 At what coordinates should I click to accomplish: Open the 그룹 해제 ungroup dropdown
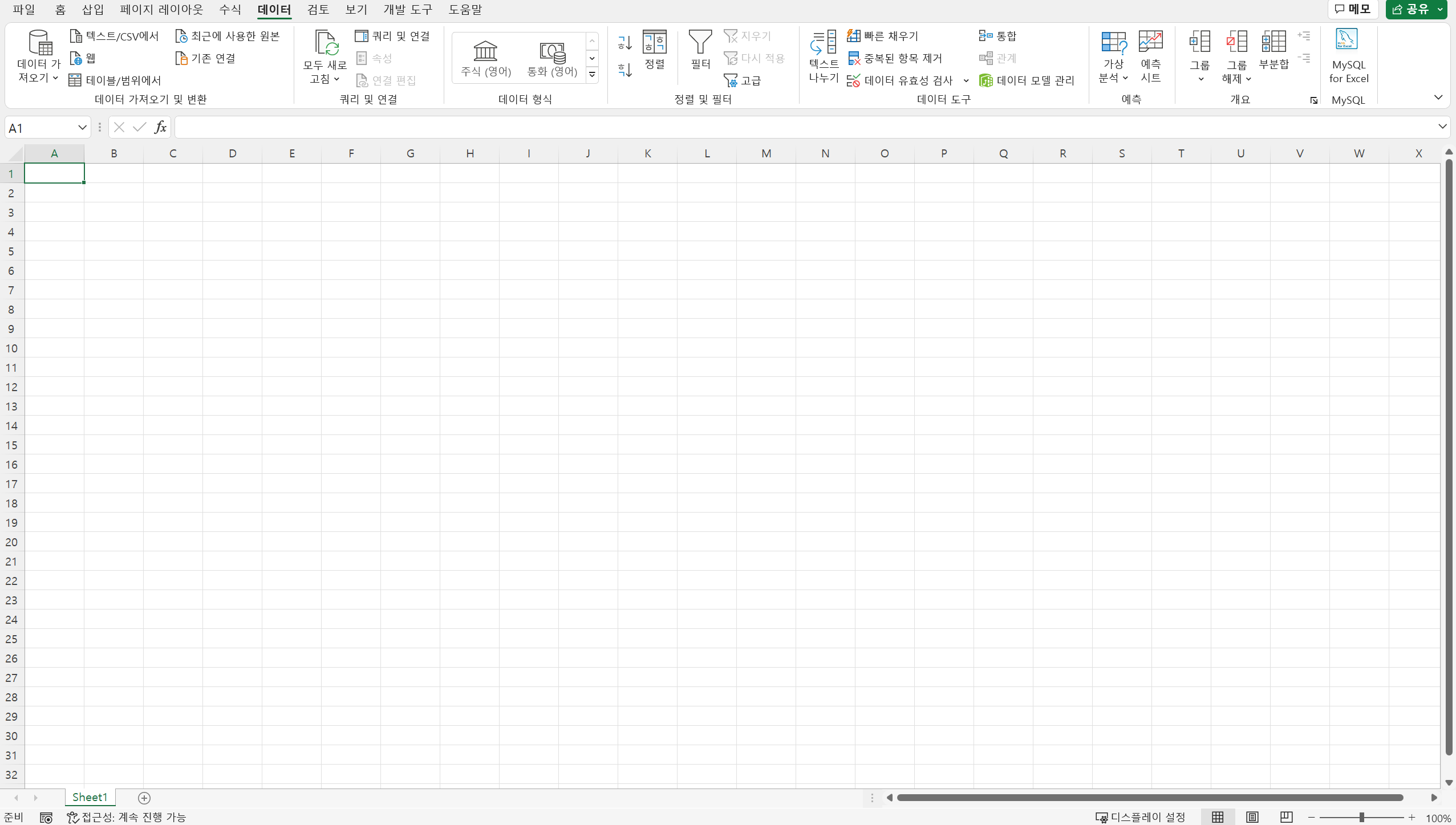1236,56
